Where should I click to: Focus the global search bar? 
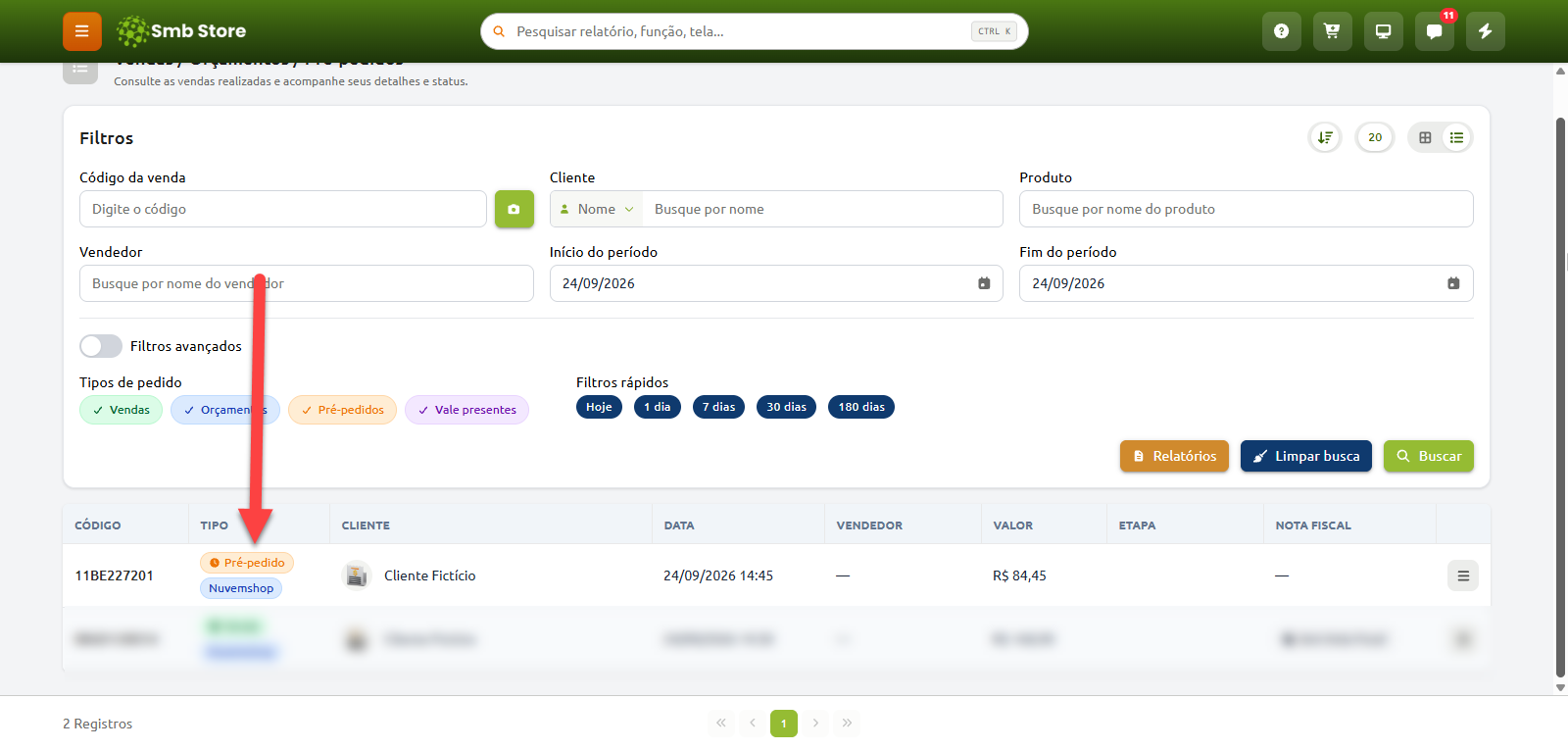(755, 31)
